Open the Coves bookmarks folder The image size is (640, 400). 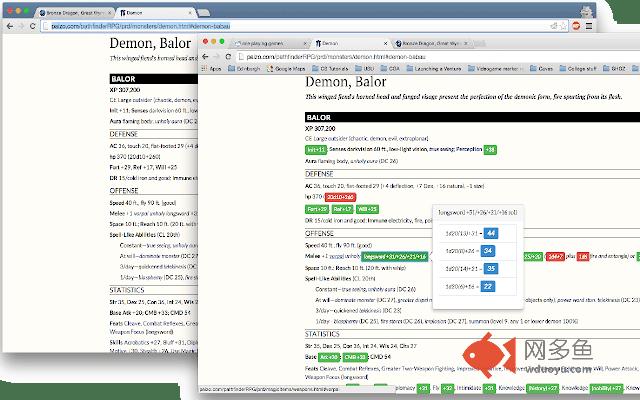click(541, 69)
